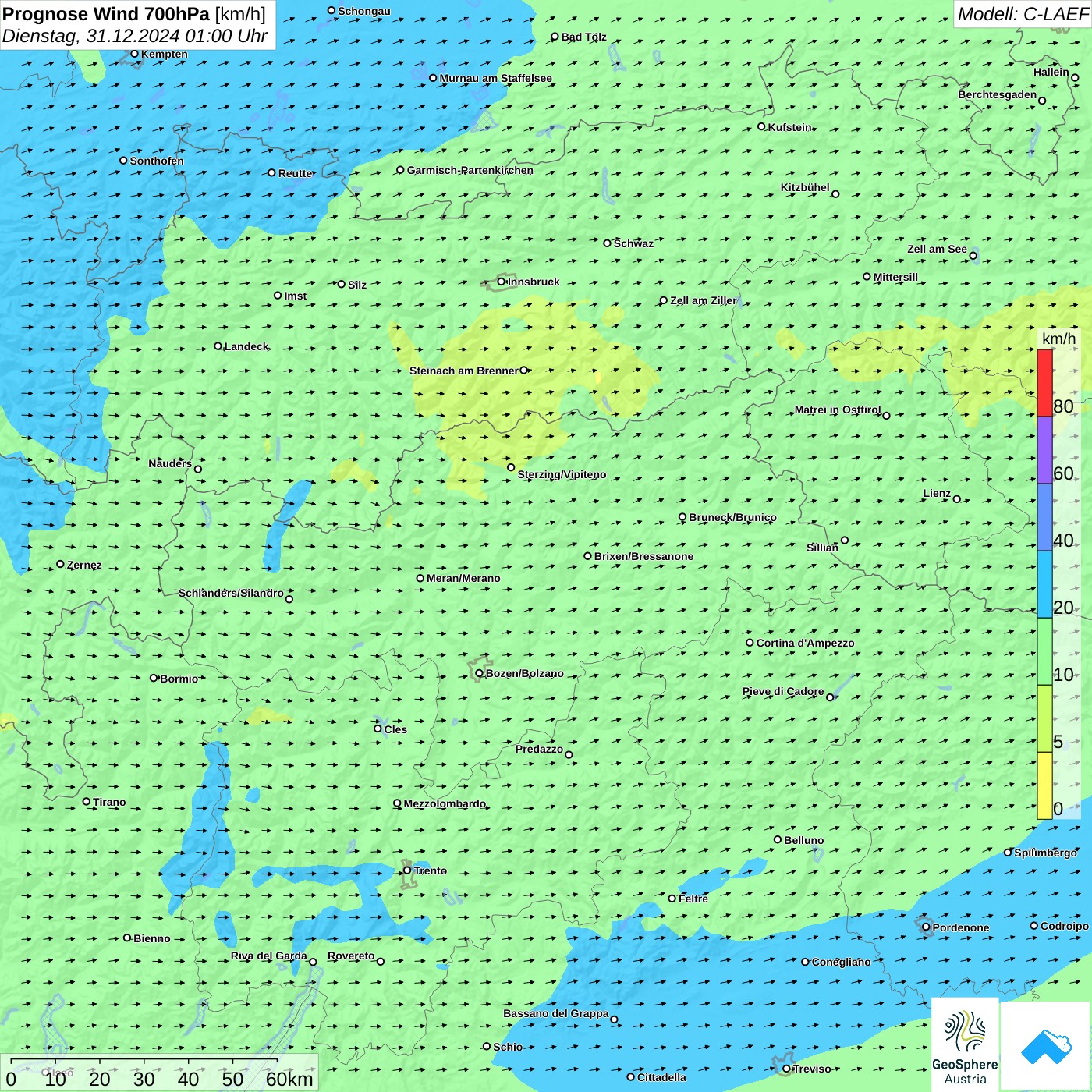Viewport: 1092px width, 1092px height.
Task: Click the yellow segment of wind legend
Action: [1044, 785]
